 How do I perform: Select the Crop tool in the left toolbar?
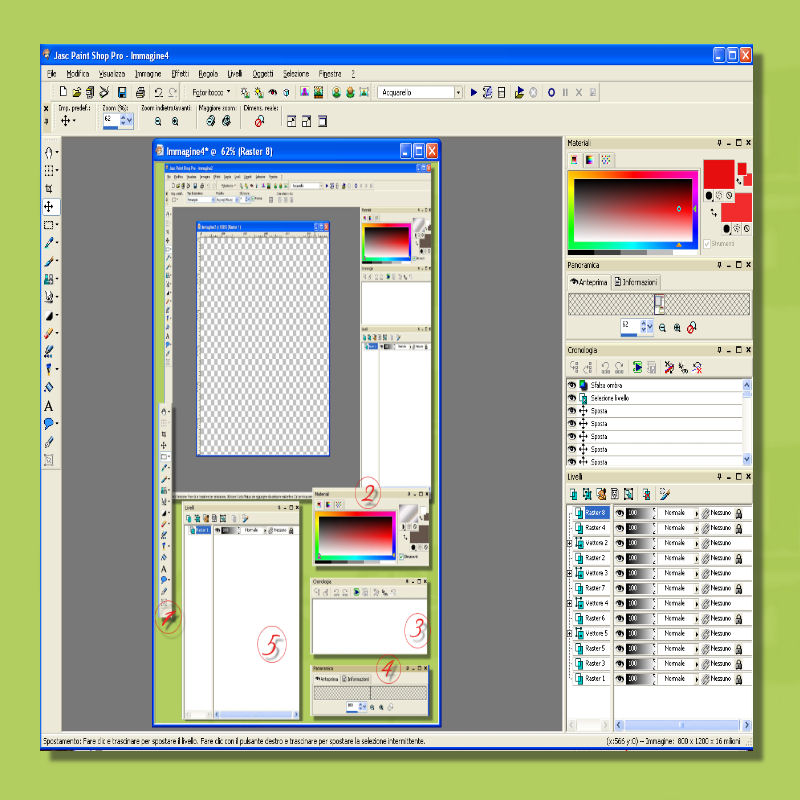tap(49, 188)
